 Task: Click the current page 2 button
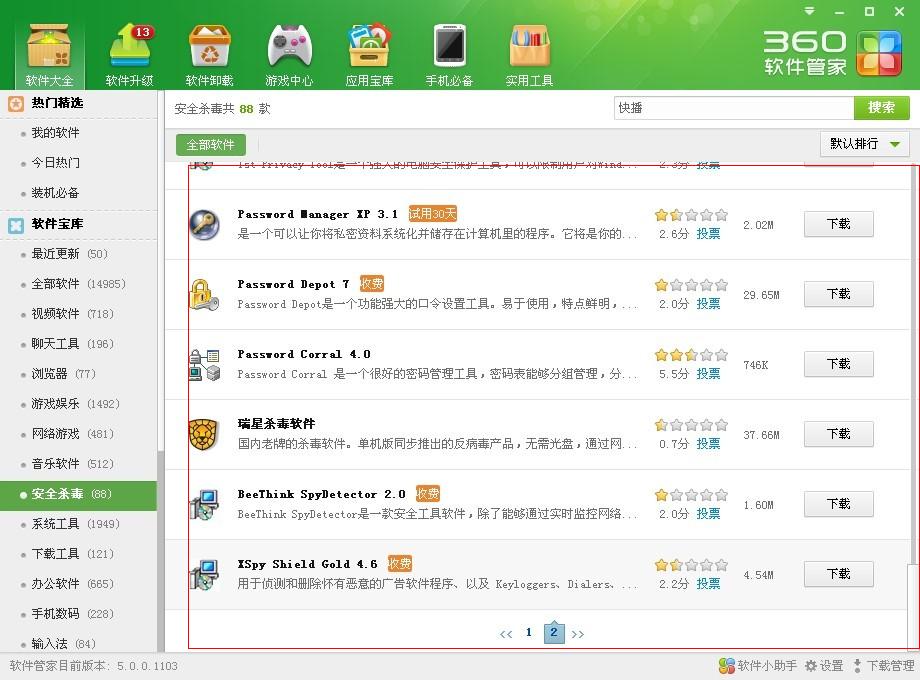[554, 632]
